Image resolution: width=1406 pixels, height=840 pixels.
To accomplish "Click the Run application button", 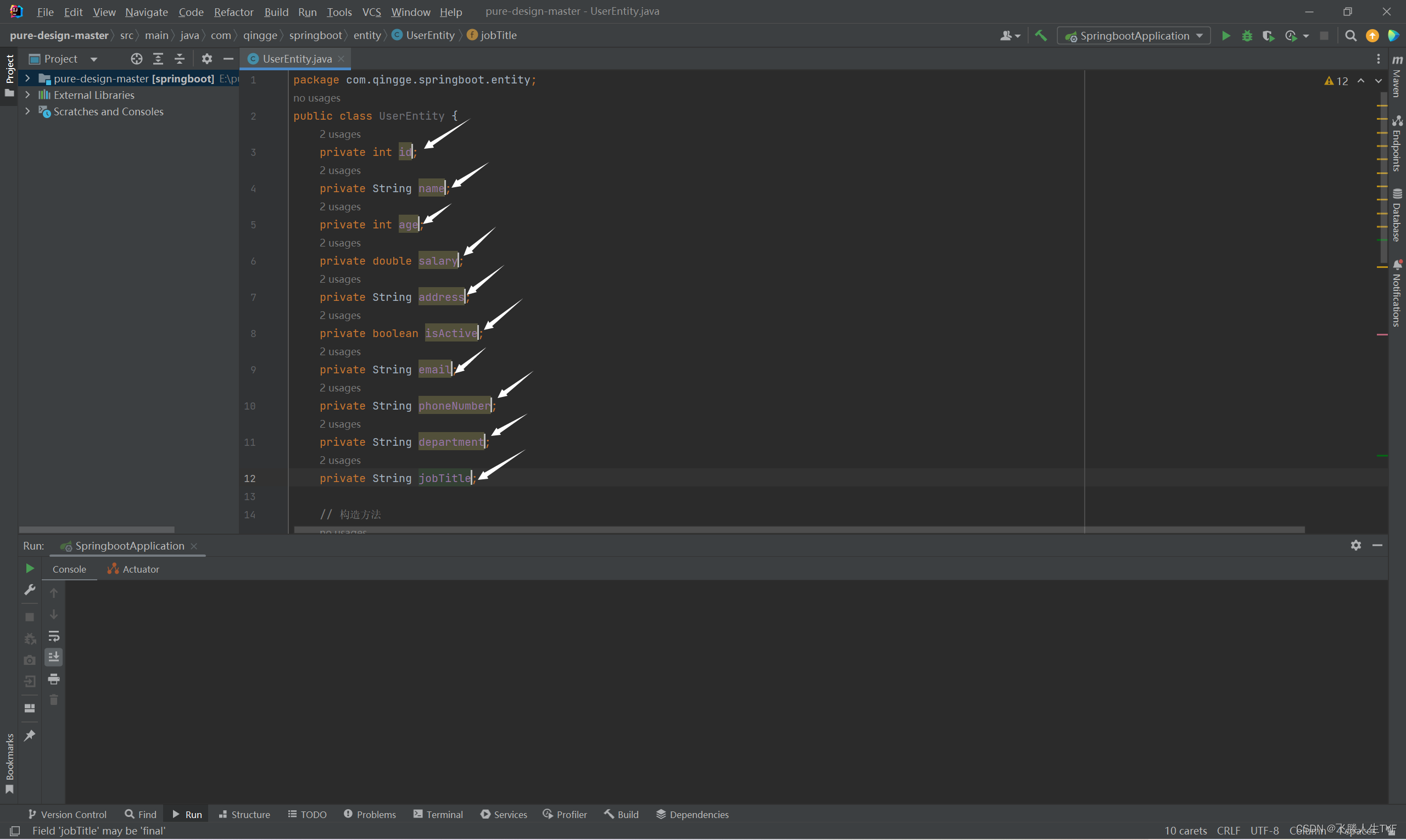I will (x=1225, y=35).
